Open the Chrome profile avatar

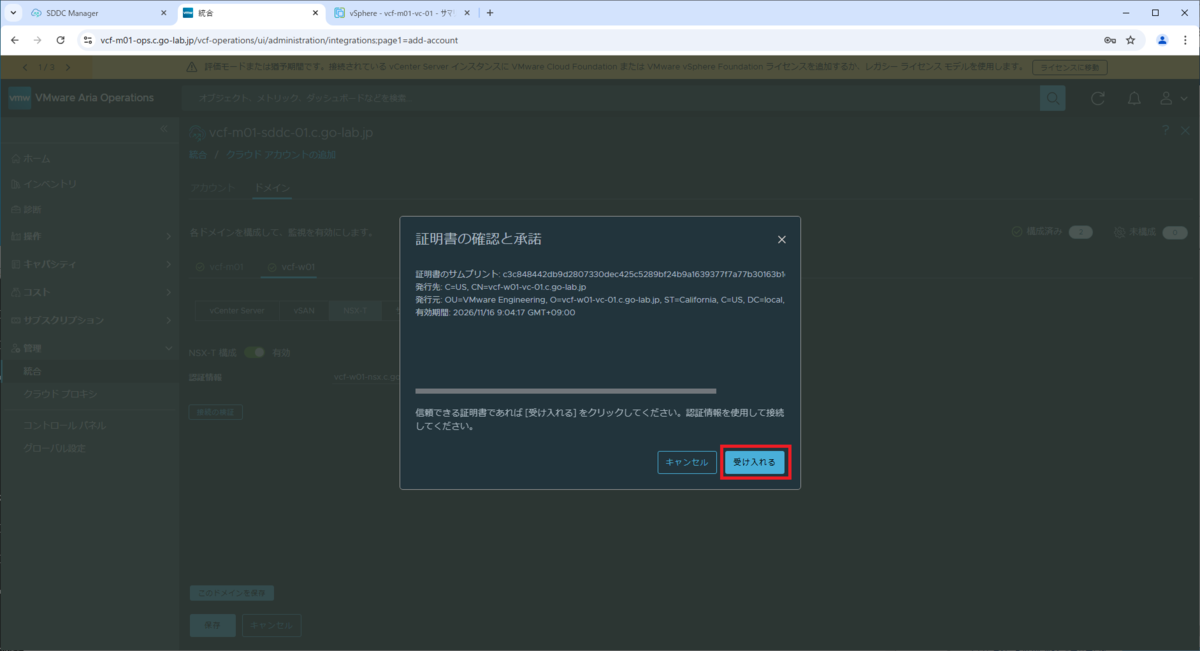(1162, 41)
